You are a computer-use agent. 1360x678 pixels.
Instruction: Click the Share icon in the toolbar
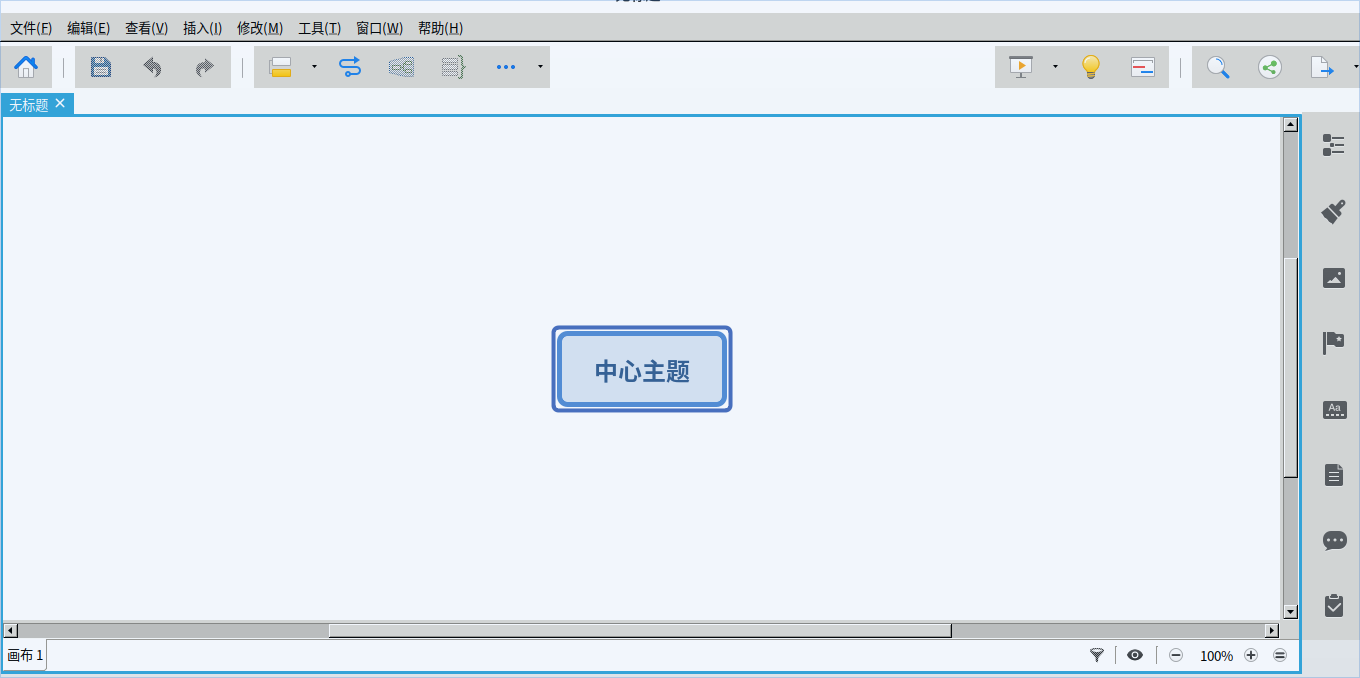1270,67
